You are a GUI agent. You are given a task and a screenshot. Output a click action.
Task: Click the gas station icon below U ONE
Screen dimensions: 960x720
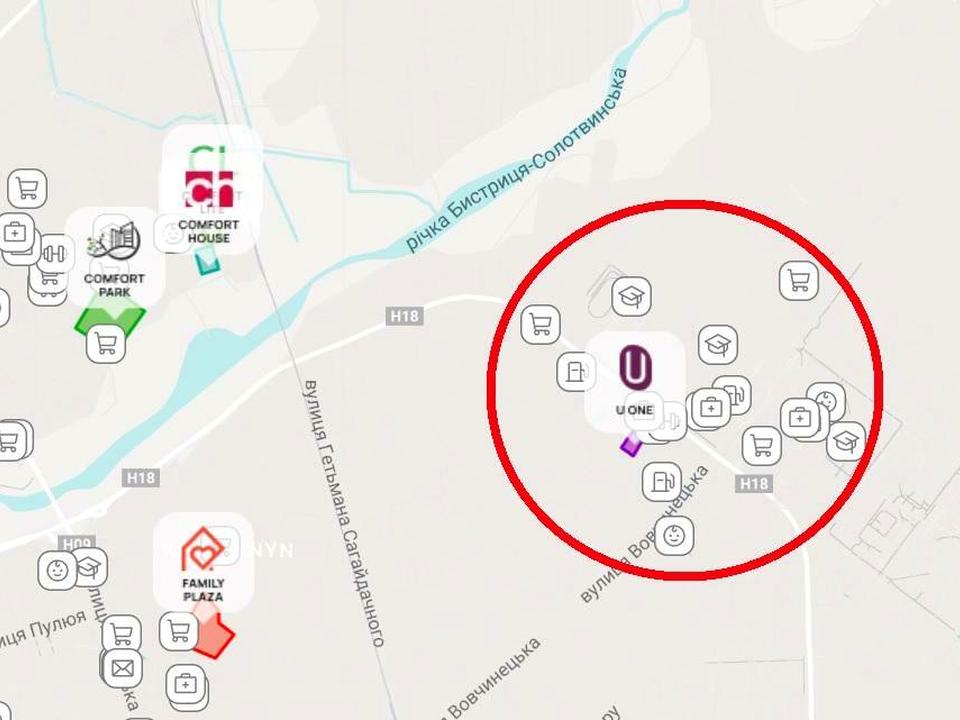coord(662,481)
